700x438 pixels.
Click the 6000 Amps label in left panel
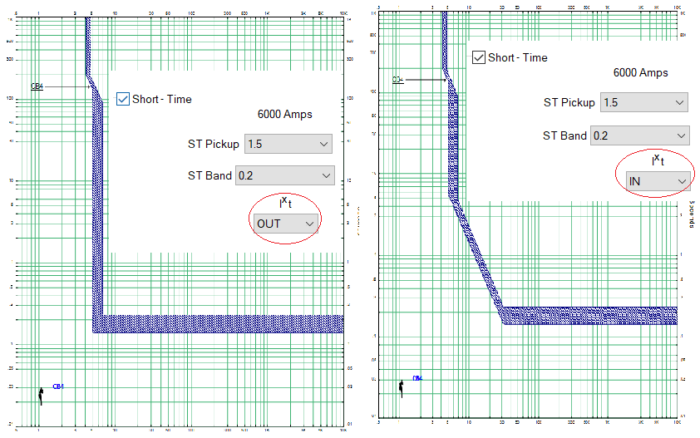(285, 114)
